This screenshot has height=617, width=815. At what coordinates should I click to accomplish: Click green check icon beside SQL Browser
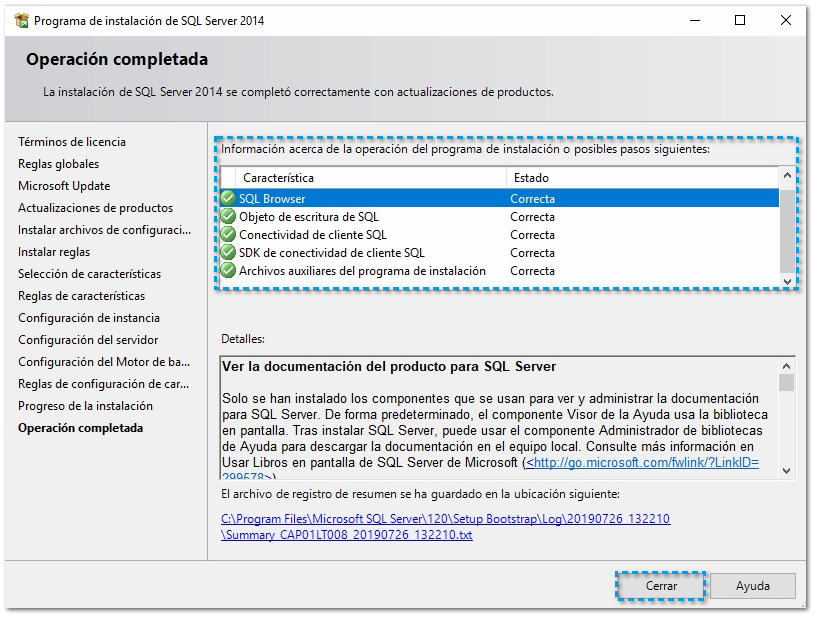228,199
